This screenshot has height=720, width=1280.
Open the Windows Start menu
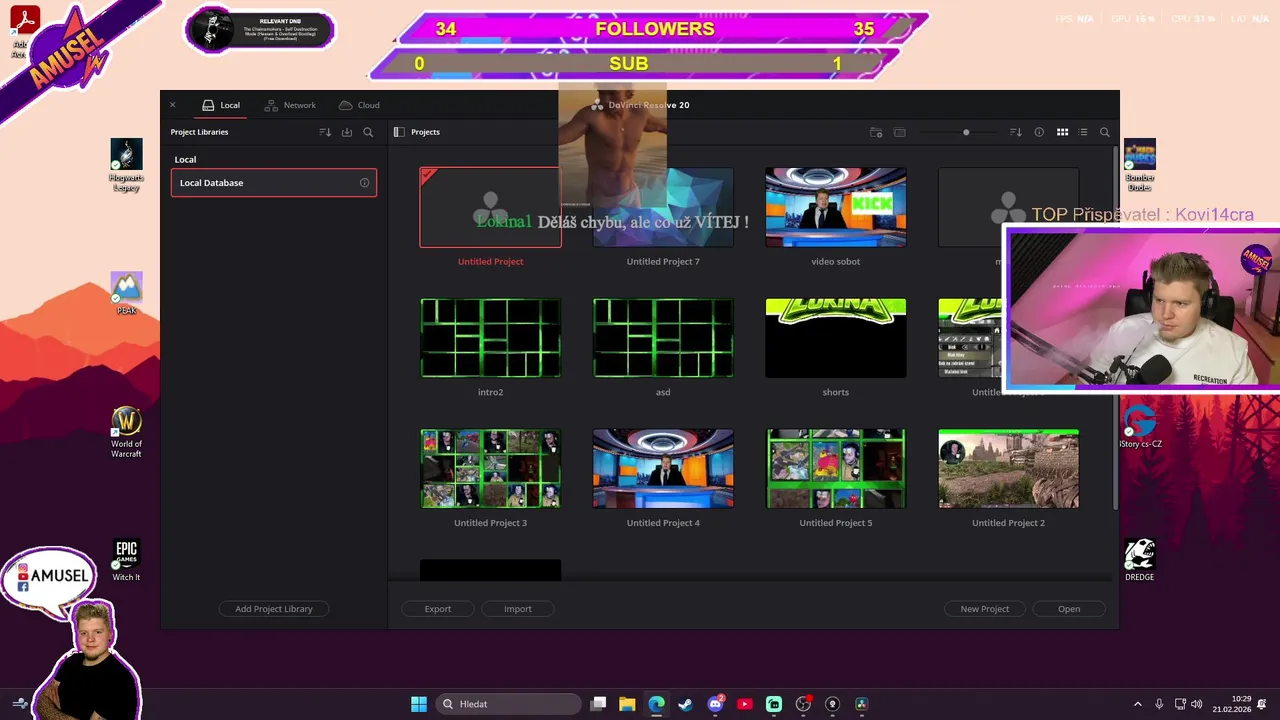click(x=419, y=704)
